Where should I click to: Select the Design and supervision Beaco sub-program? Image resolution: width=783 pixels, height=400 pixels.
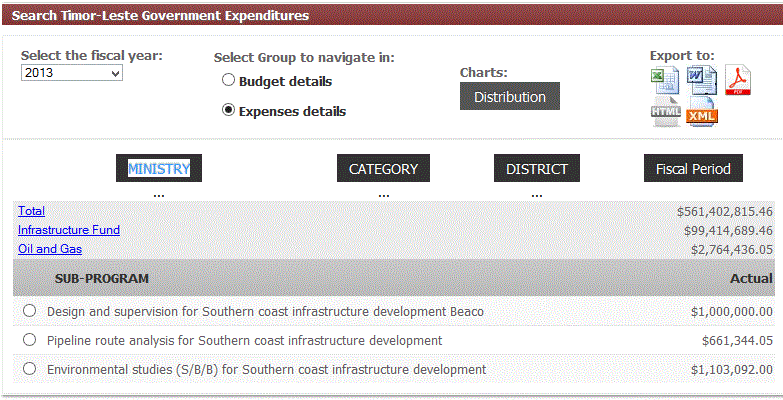point(29,311)
